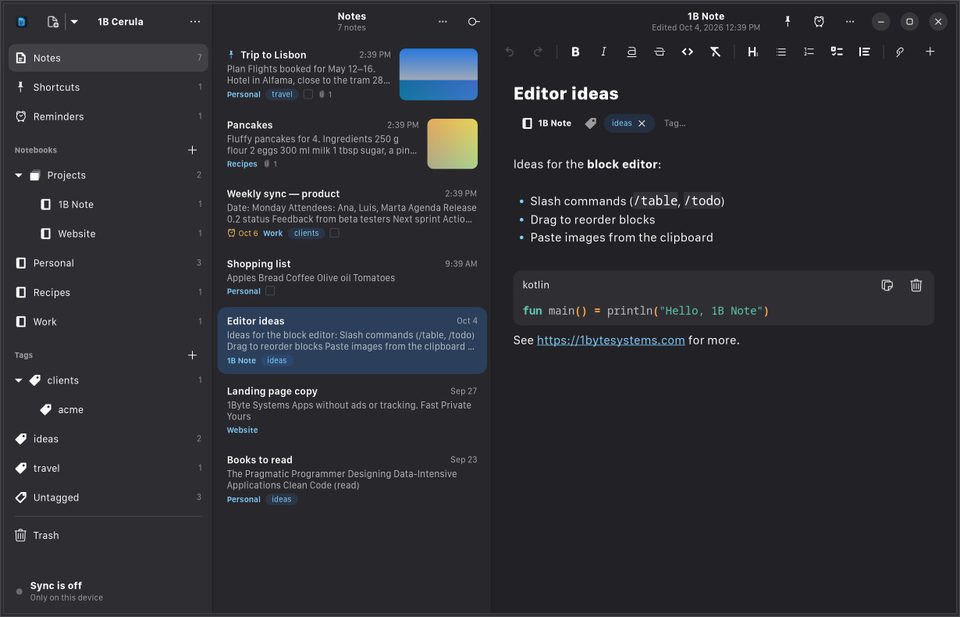Insert a checklist
Viewport: 960px width, 617px height.
click(x=836, y=52)
